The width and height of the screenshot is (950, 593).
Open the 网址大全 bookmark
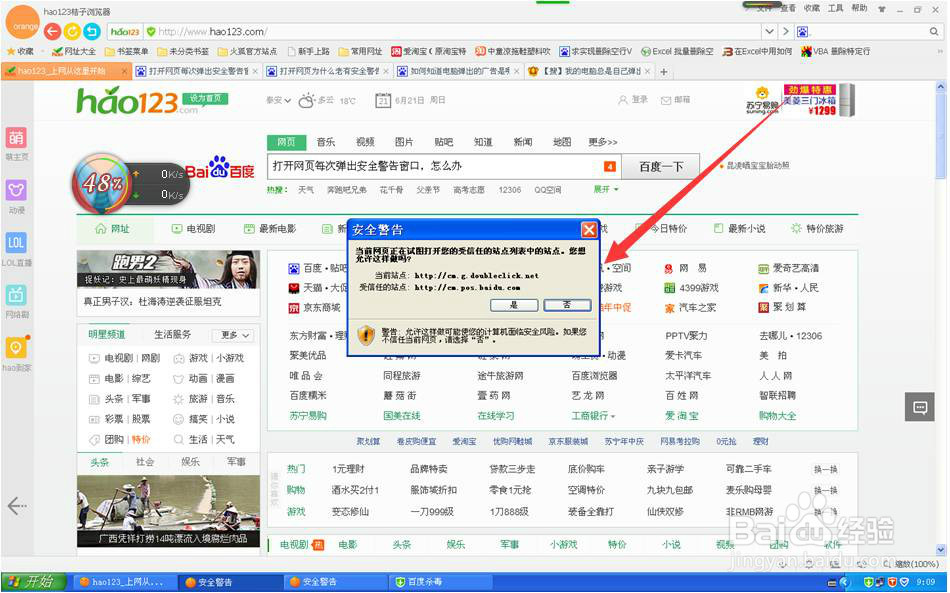pos(74,51)
